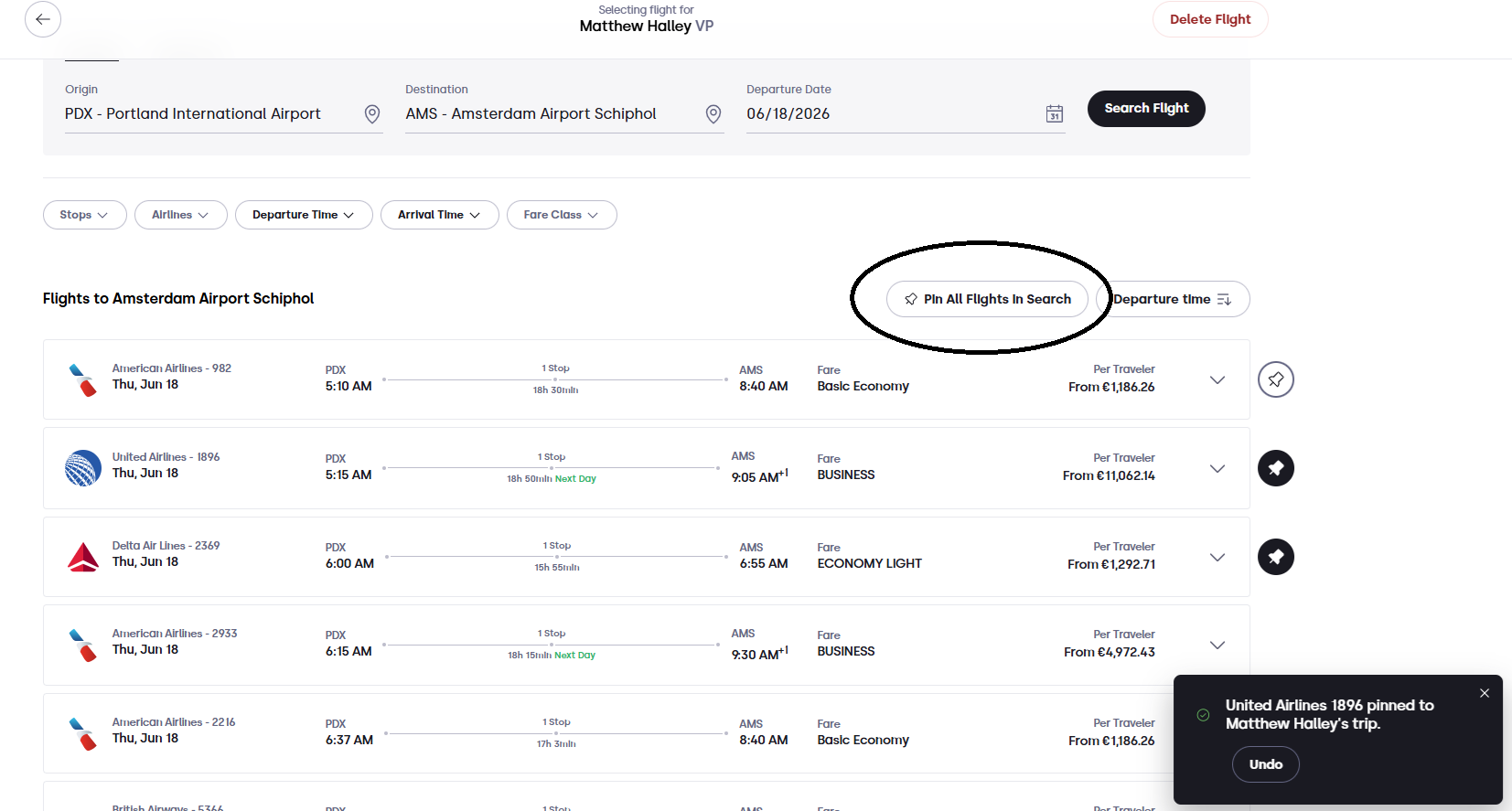The image size is (1512, 811).
Task: Select the Delta Air Lines - 2369 flight title
Action: tap(166, 546)
